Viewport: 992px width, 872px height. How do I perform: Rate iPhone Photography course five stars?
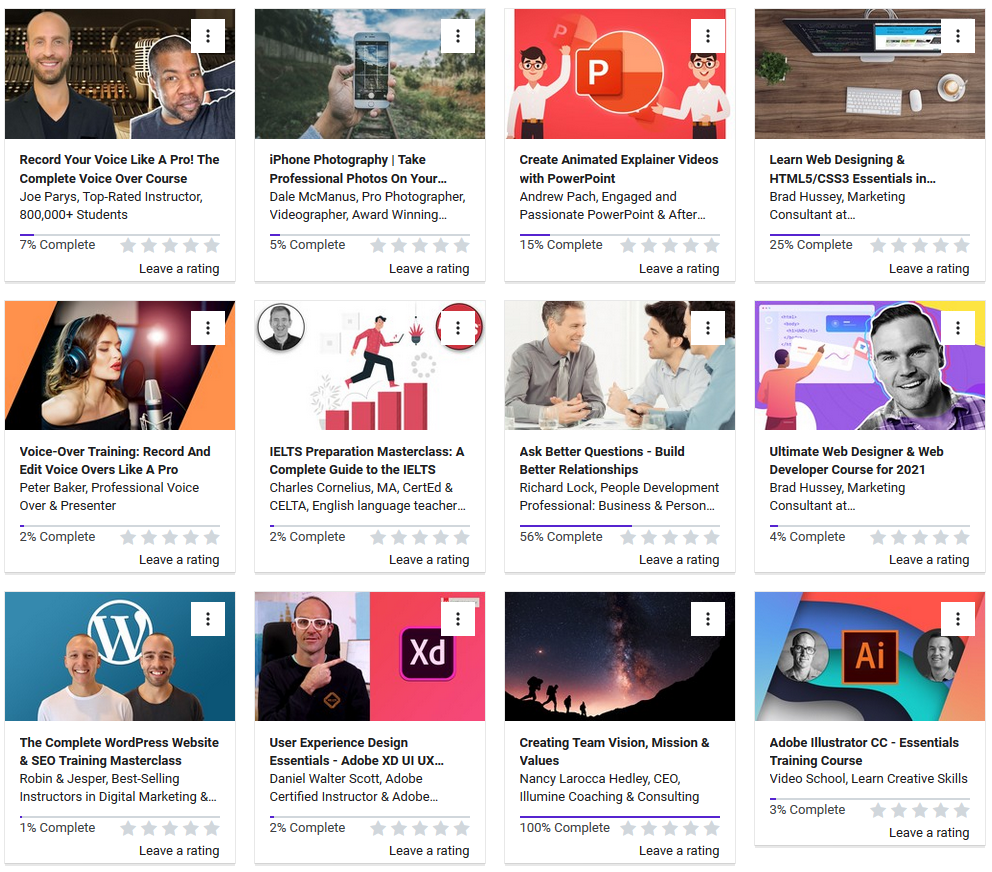461,245
